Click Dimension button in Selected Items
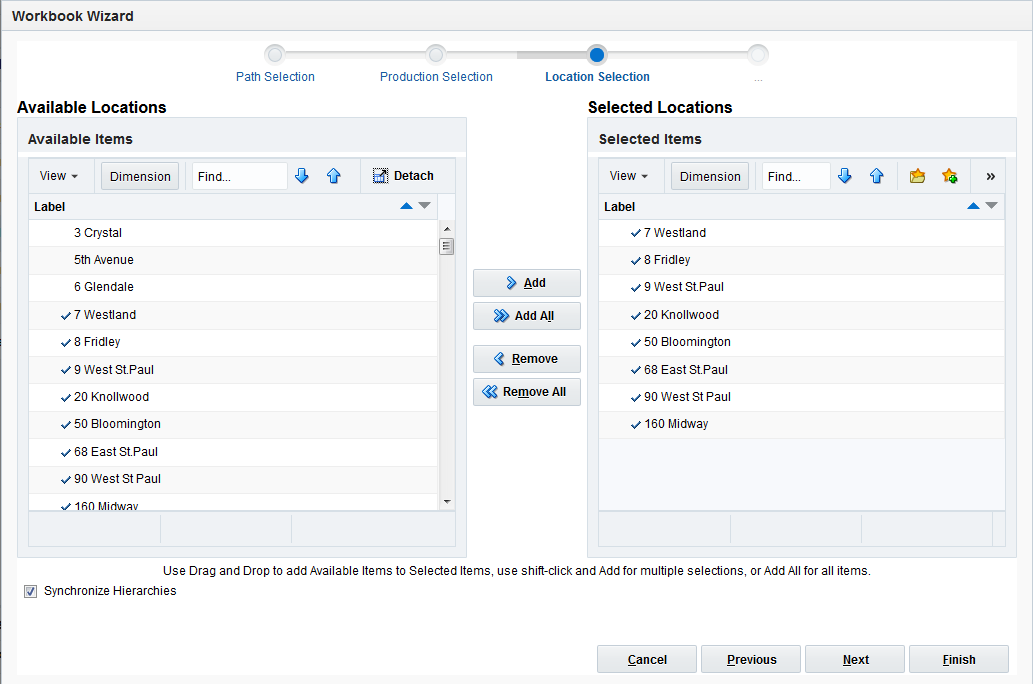Viewport: 1033px width, 684px height. 710,177
